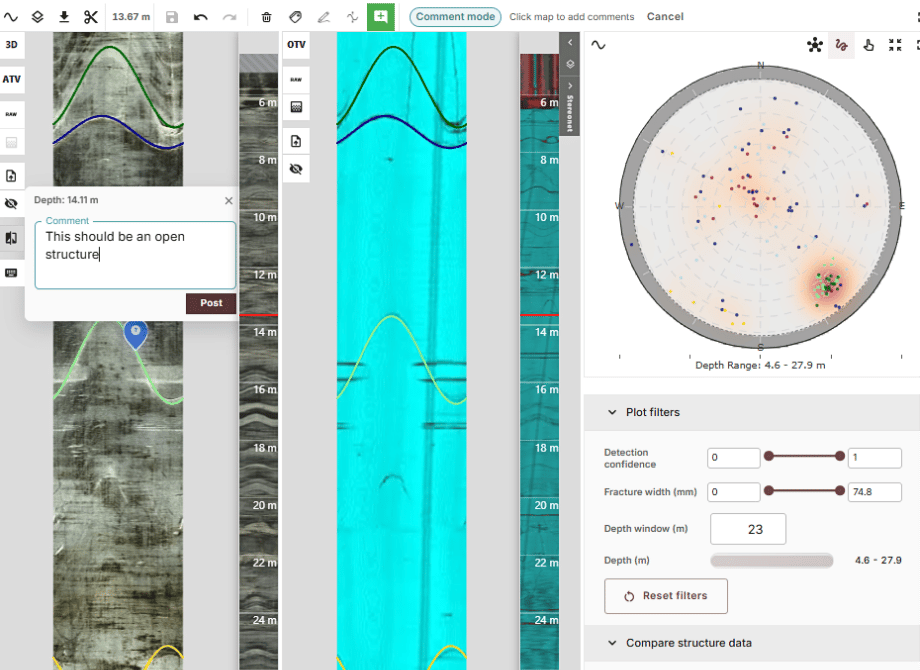Switch ATV panel to 3D view
This screenshot has height=670, width=920.
coord(12,45)
